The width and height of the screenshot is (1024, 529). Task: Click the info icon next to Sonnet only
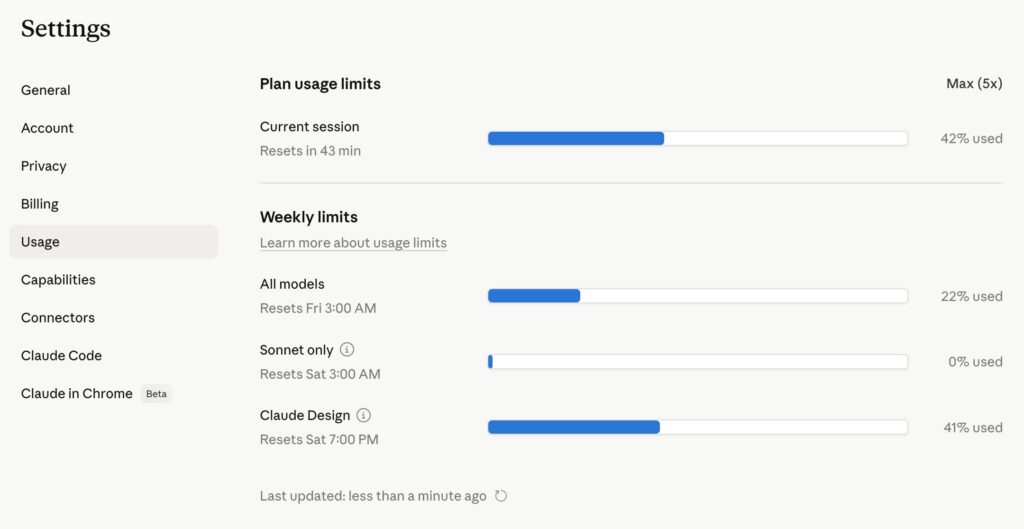click(x=347, y=350)
